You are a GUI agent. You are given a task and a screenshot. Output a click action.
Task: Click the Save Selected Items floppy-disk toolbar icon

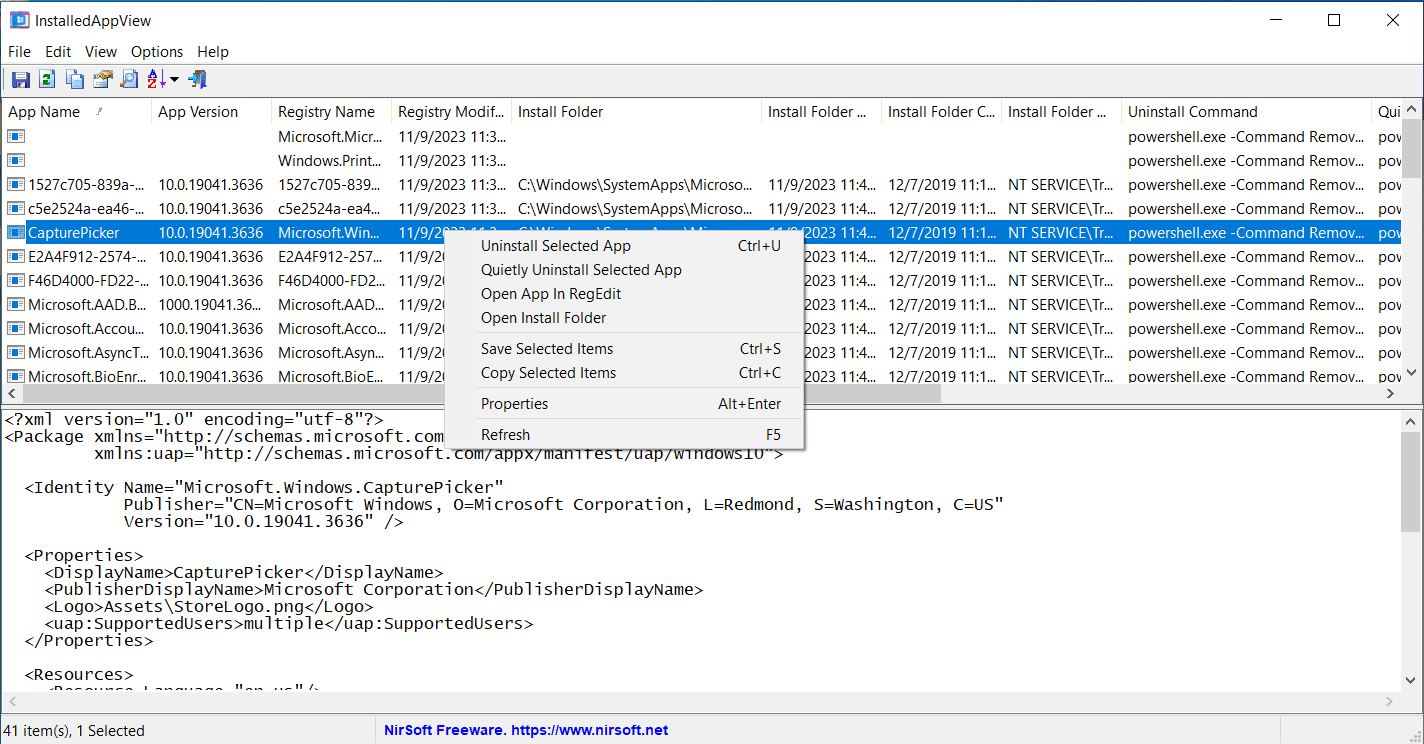pyautogui.click(x=21, y=80)
